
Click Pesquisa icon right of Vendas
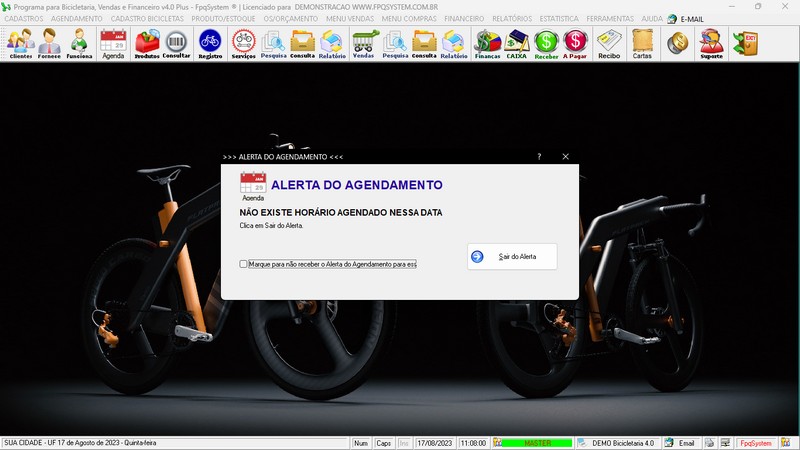click(395, 44)
